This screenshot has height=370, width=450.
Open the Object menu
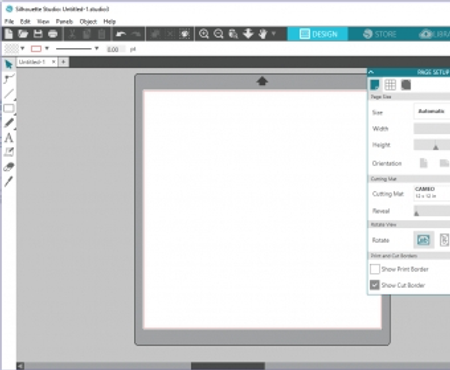[88, 22]
